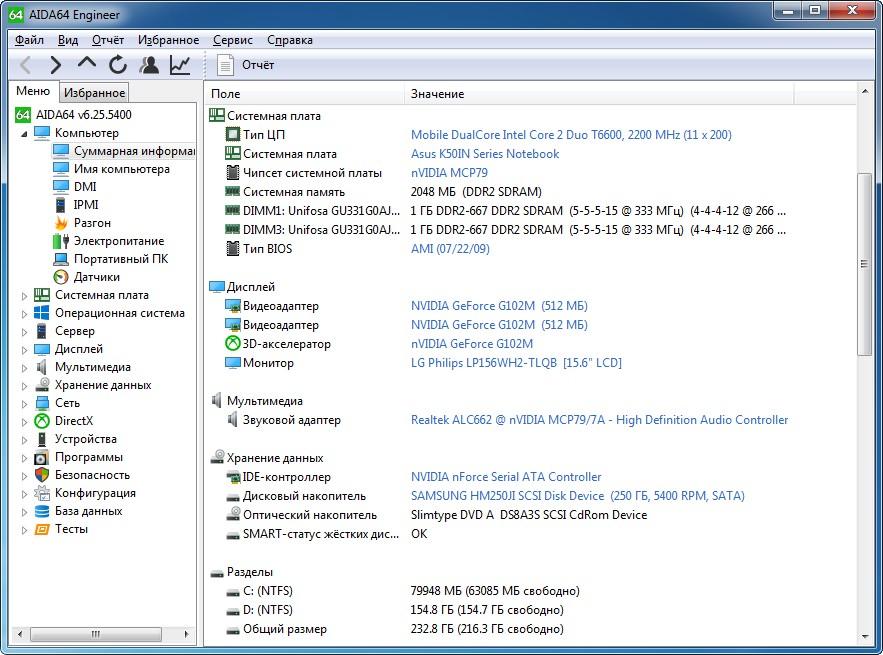Click the Электропитание battery icon
883x655 pixels.
(61, 241)
